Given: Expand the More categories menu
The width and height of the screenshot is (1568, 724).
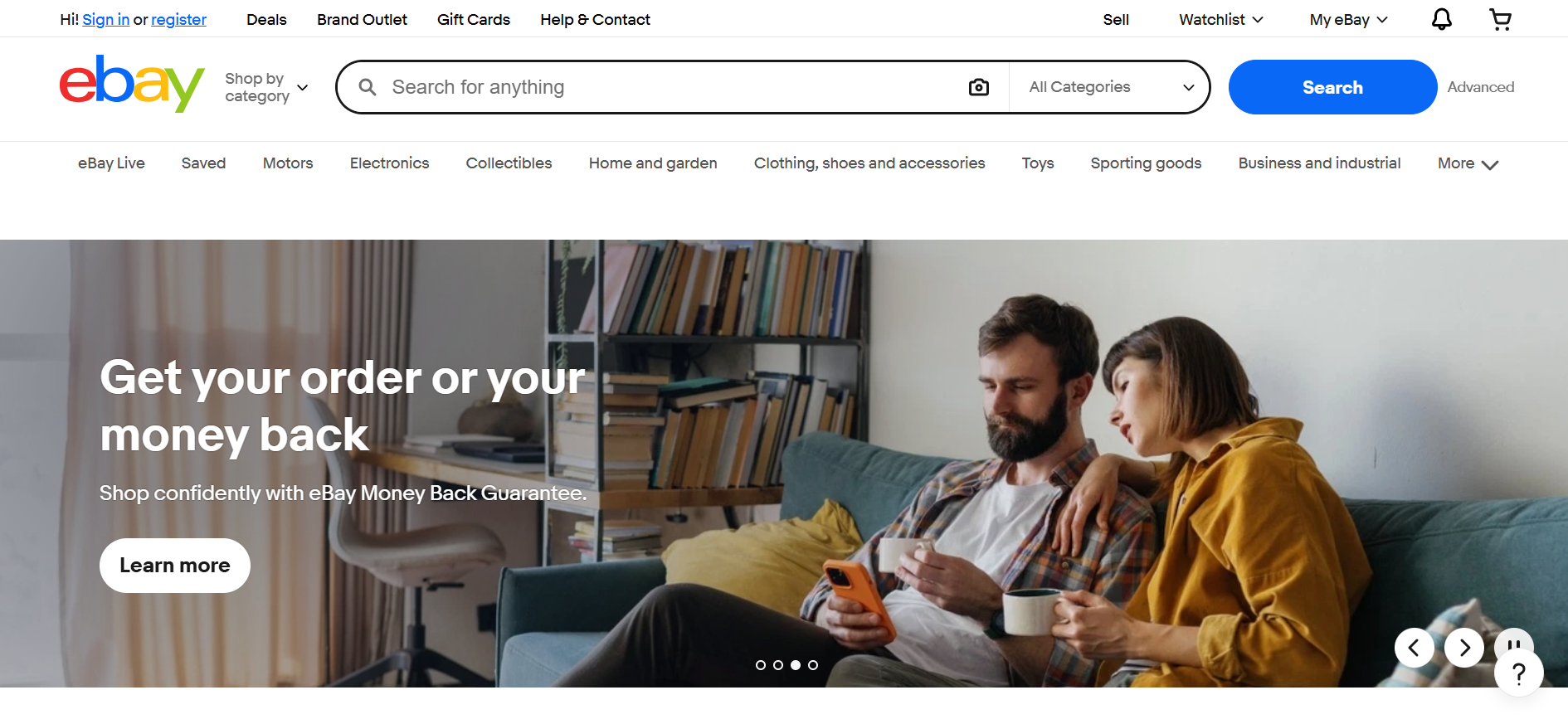Looking at the screenshot, I should pyautogui.click(x=1468, y=163).
